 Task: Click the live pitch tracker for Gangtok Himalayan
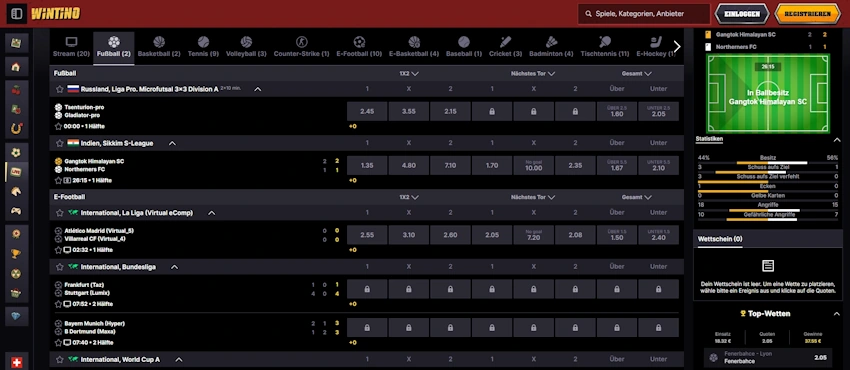pos(768,93)
